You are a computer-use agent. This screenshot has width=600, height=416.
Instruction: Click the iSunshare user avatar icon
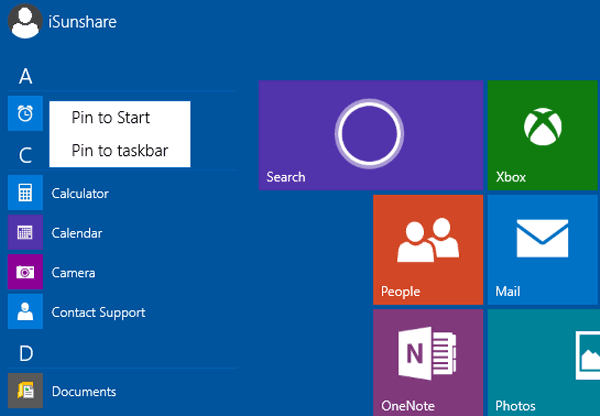tap(25, 21)
